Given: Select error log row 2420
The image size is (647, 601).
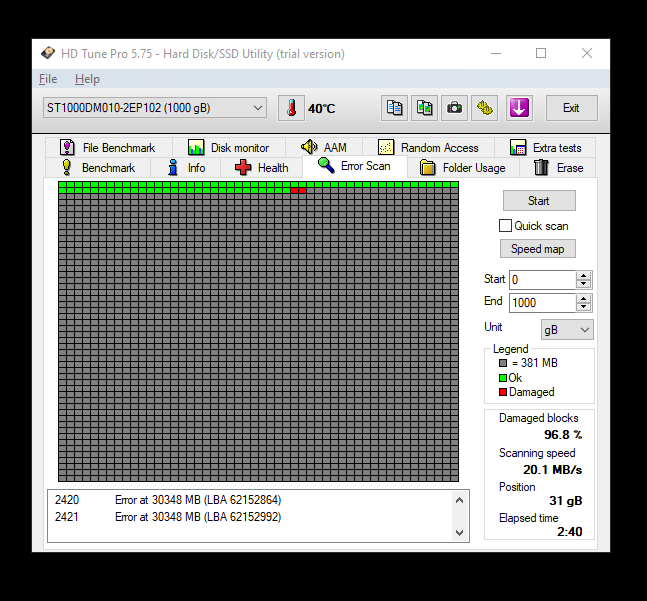Looking at the screenshot, I should tap(250, 500).
